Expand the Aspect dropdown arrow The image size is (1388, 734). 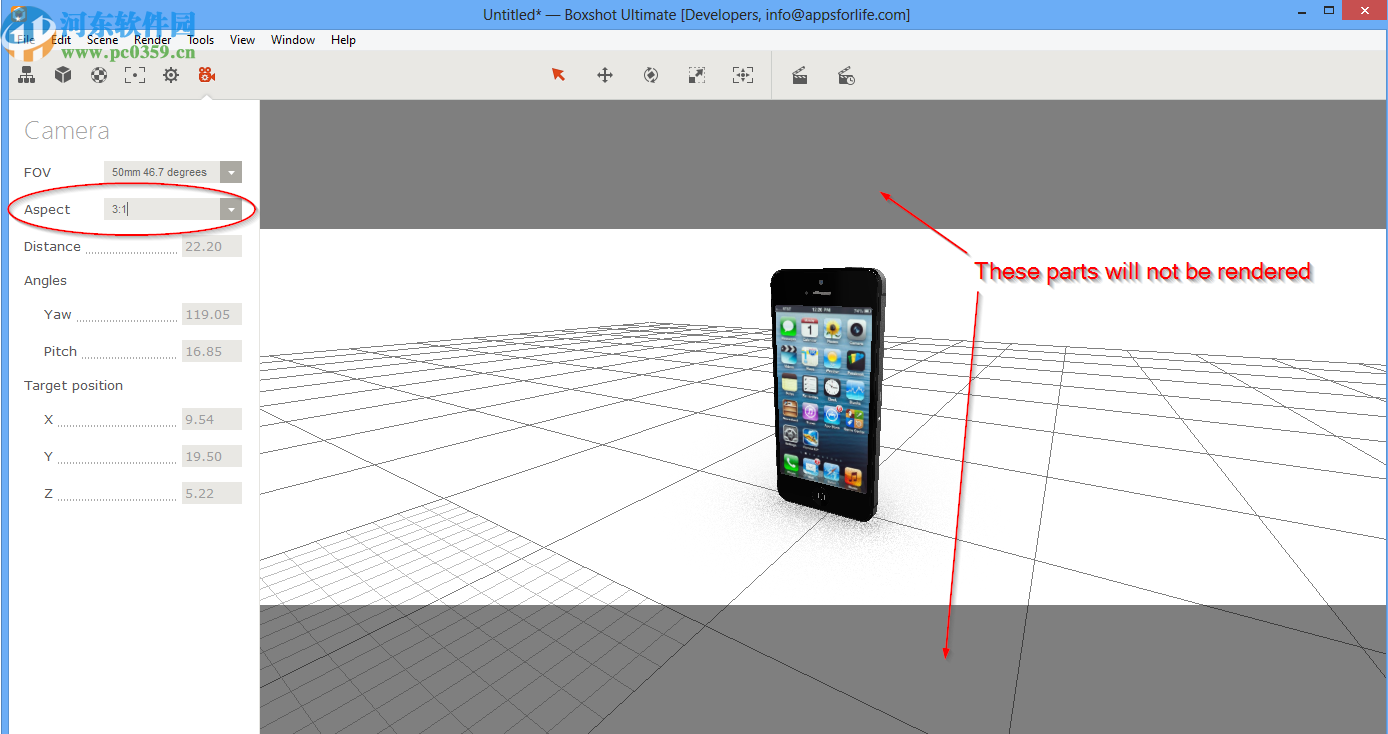pos(231,209)
